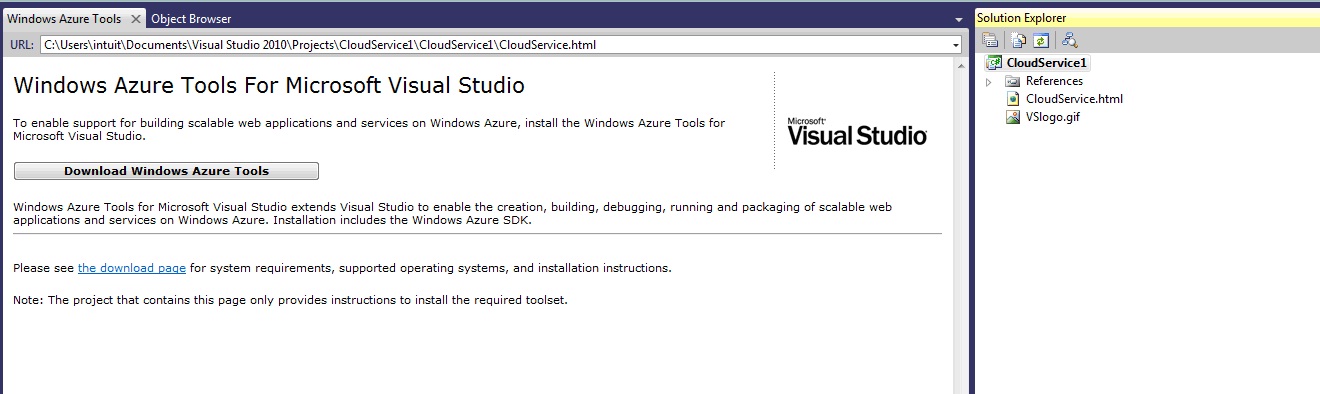This screenshot has height=394, width=1320.
Task: Click the CloudService1 C# project icon
Action: click(x=994, y=63)
